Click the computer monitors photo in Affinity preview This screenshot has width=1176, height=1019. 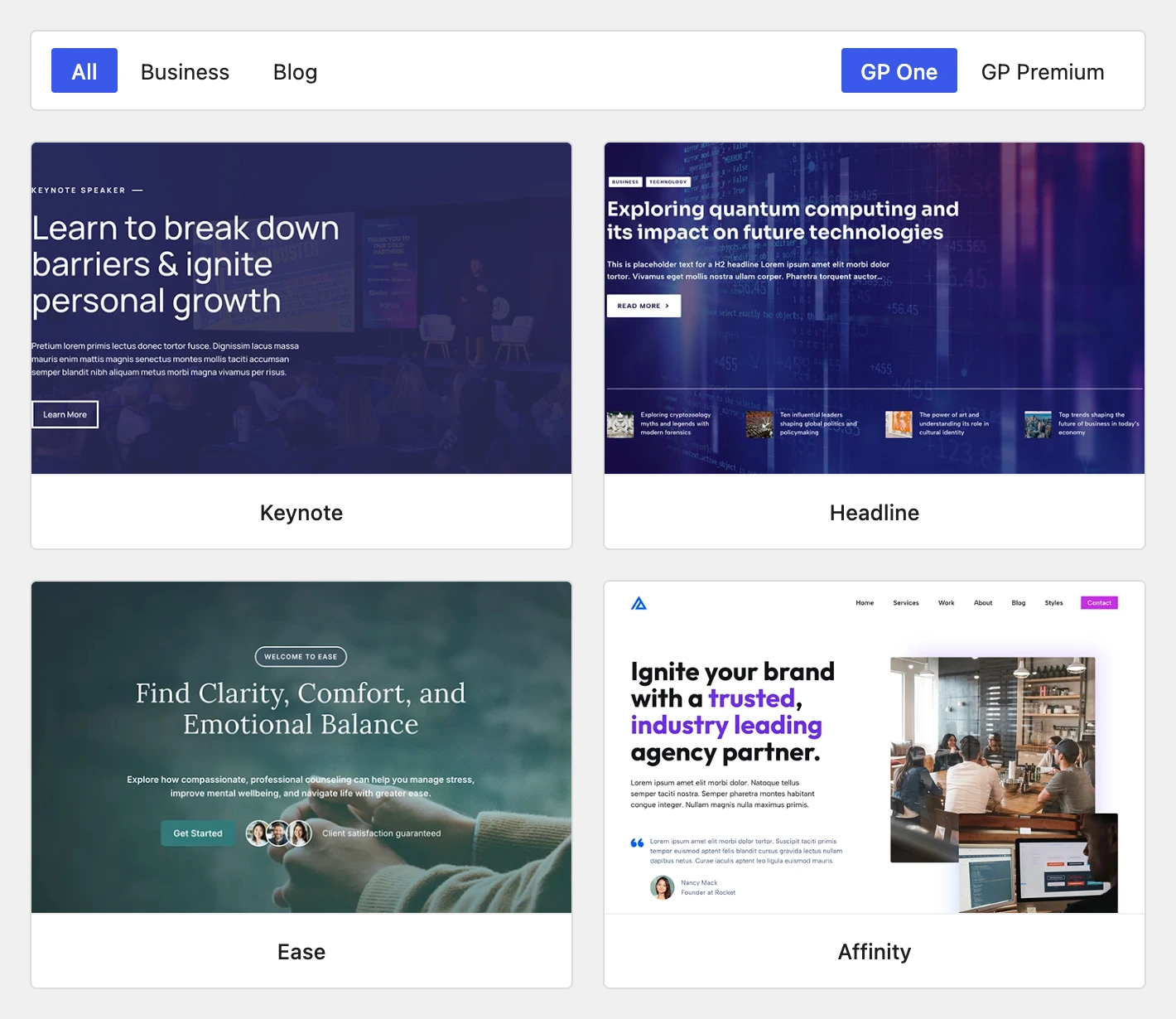[1039, 863]
